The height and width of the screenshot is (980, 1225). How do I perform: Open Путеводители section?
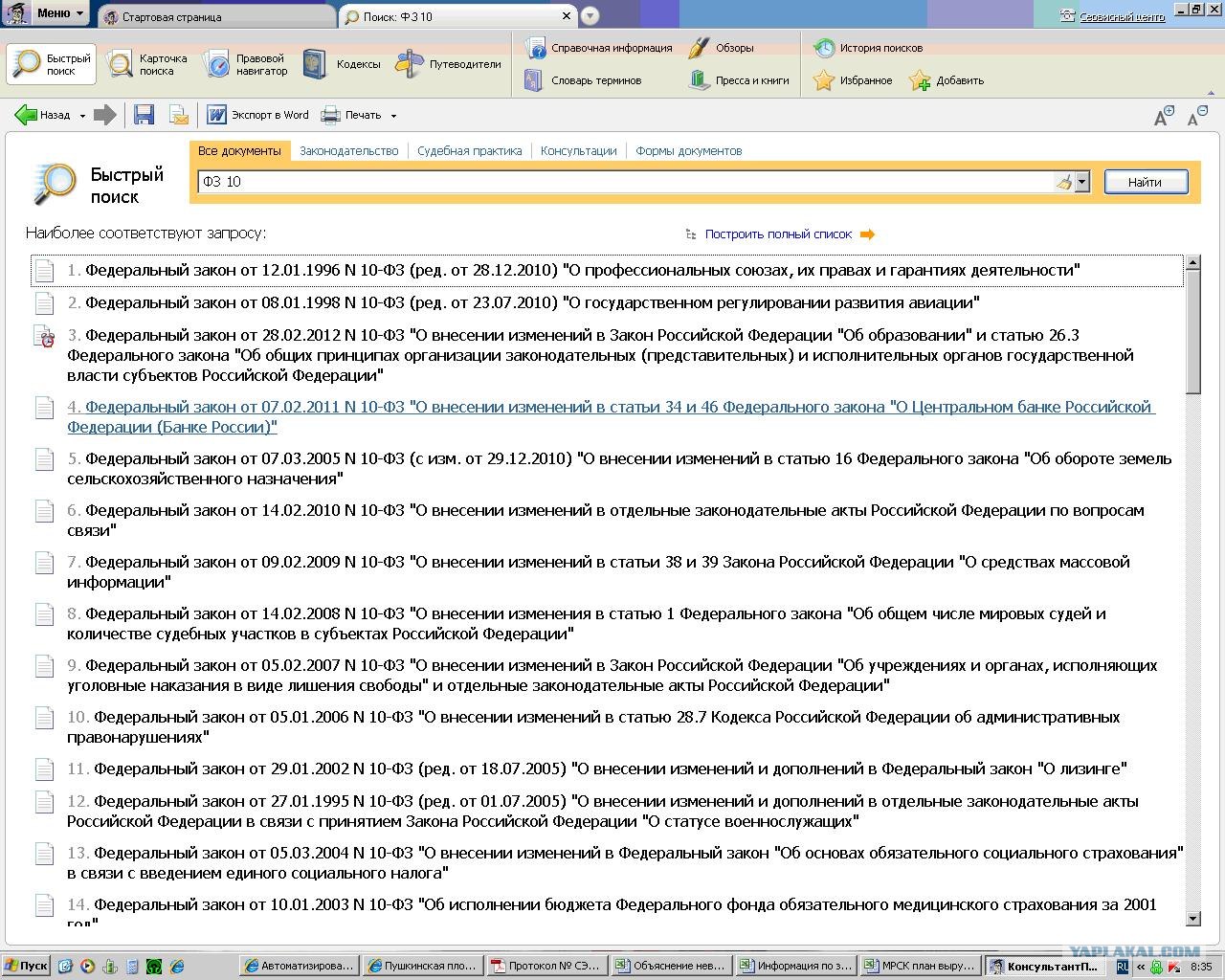(450, 64)
